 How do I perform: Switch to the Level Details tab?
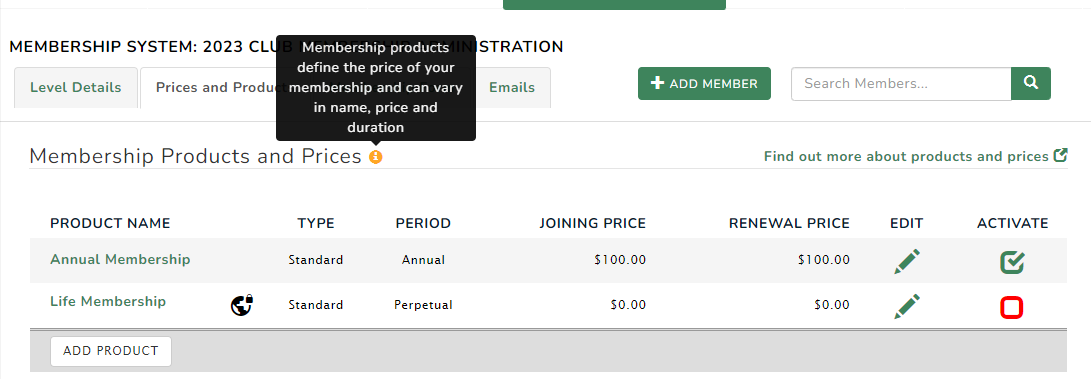[76, 88]
